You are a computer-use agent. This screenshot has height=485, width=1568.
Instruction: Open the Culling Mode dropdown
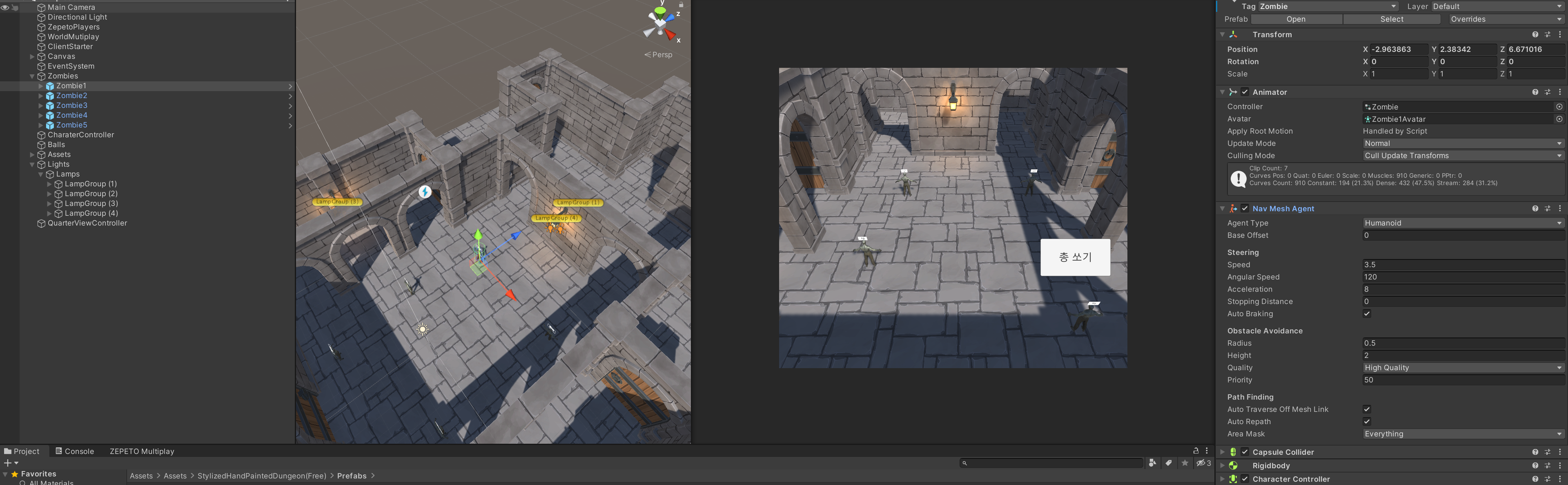click(1461, 156)
